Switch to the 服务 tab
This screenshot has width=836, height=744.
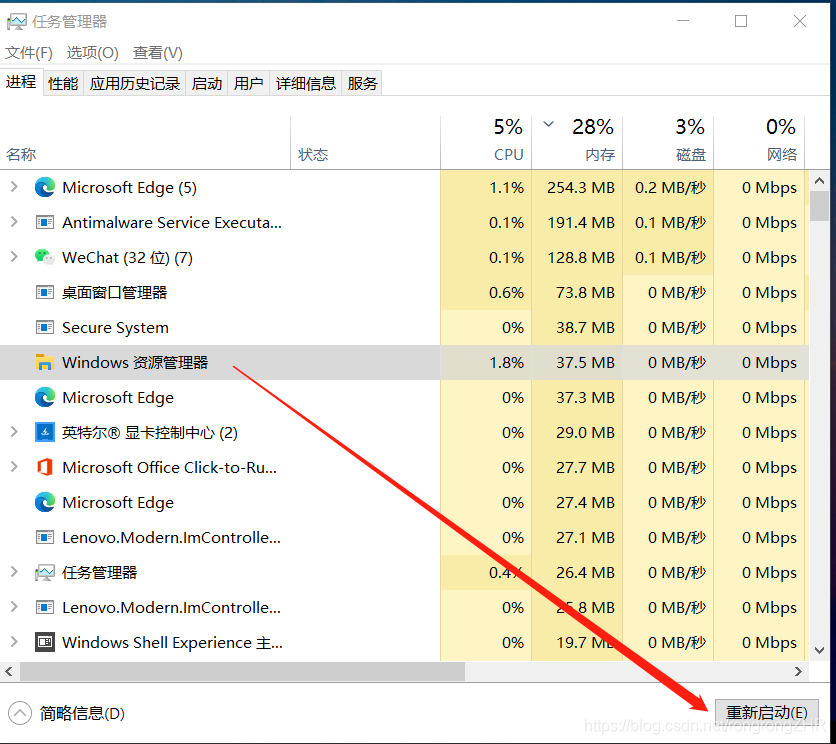(x=362, y=83)
